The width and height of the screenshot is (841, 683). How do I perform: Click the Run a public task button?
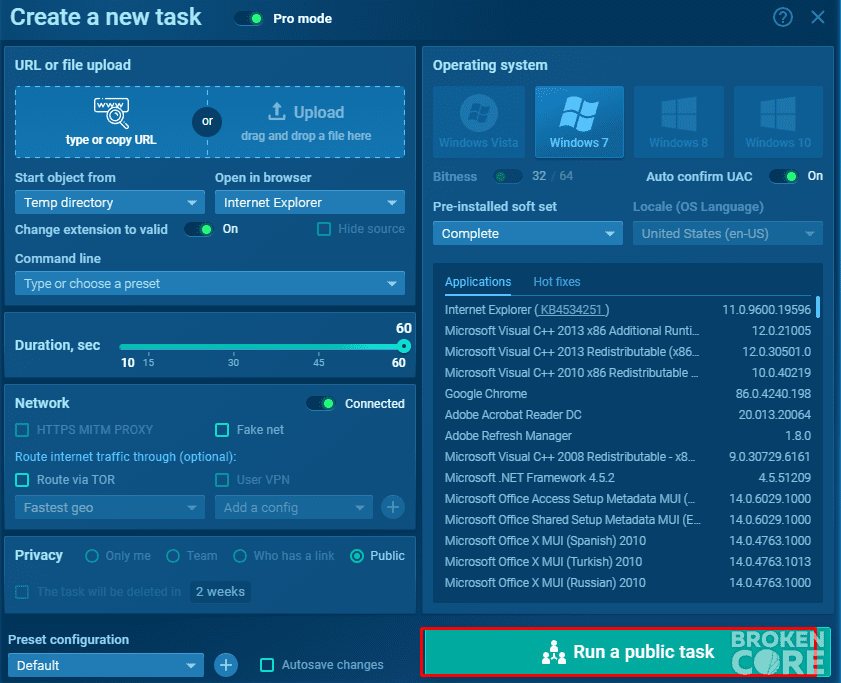click(x=626, y=651)
